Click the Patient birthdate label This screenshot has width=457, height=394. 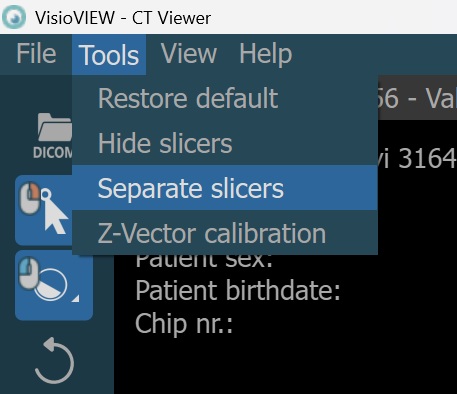point(238,291)
